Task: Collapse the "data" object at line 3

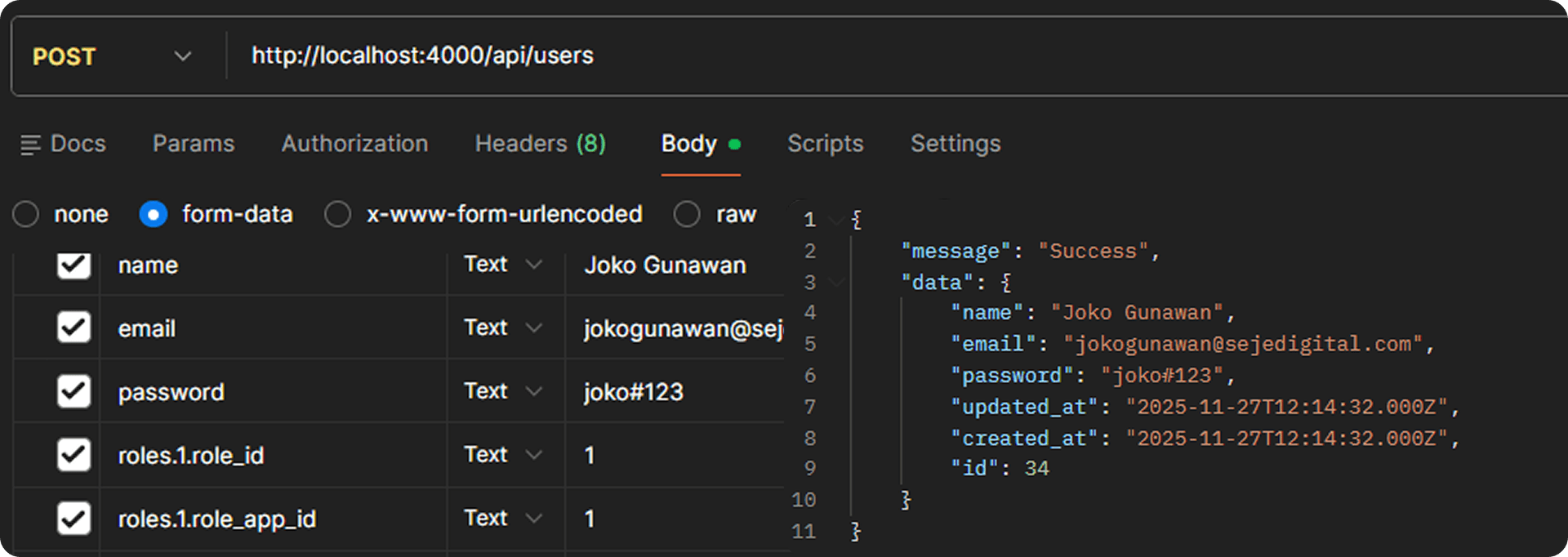Action: (x=836, y=282)
